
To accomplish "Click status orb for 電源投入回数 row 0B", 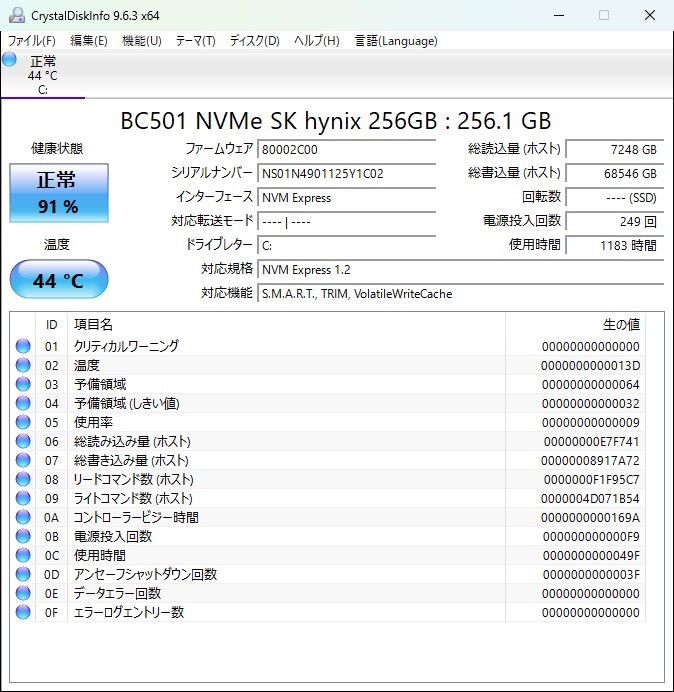I will [x=23, y=536].
